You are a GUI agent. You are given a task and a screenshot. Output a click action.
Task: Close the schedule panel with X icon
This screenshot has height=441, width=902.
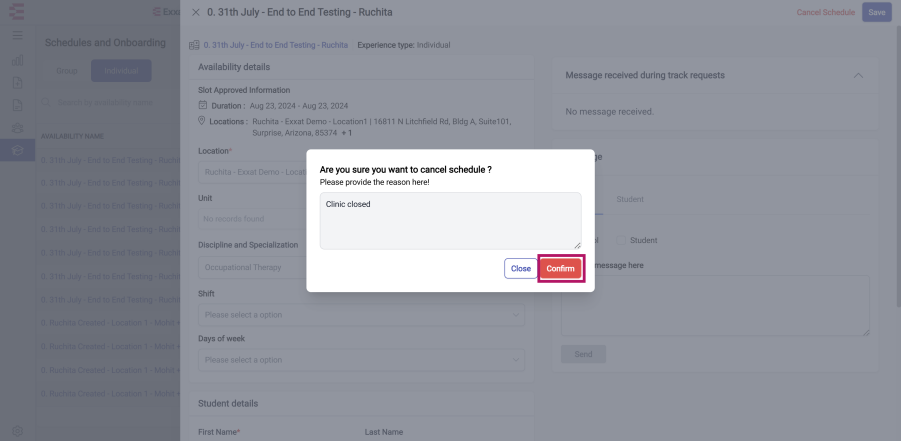pos(196,12)
